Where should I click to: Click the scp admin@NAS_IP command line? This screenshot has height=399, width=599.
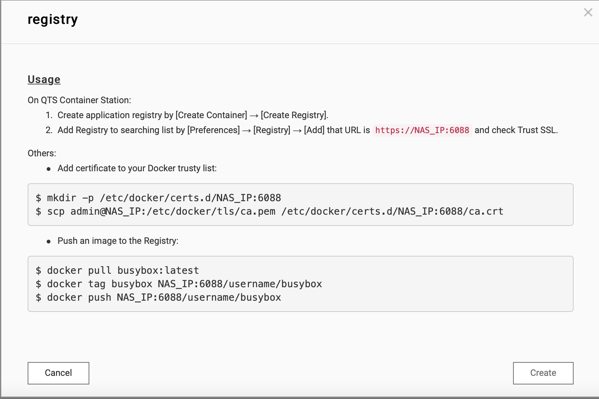(269, 211)
